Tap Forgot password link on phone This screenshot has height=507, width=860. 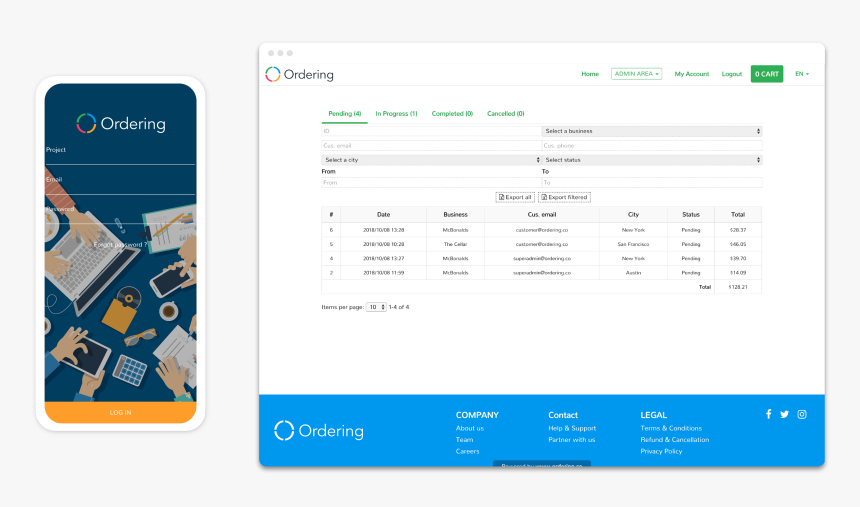point(121,245)
